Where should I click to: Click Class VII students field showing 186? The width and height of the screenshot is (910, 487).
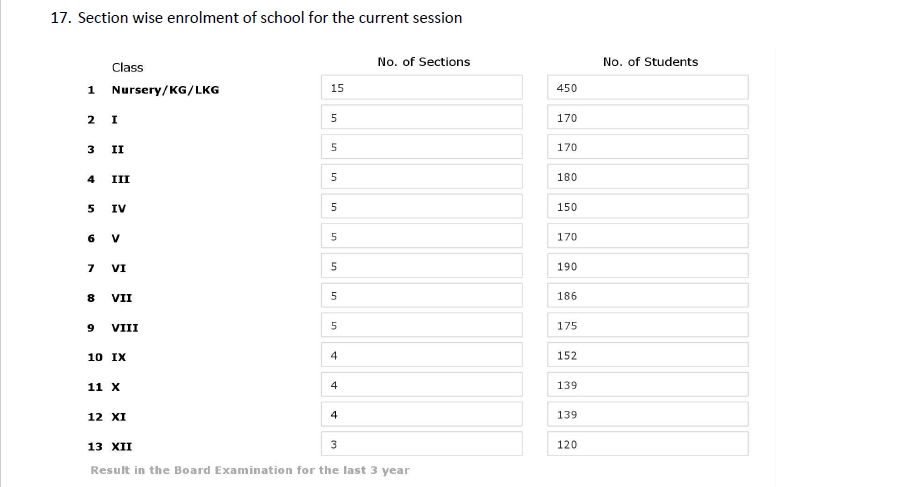pos(648,295)
